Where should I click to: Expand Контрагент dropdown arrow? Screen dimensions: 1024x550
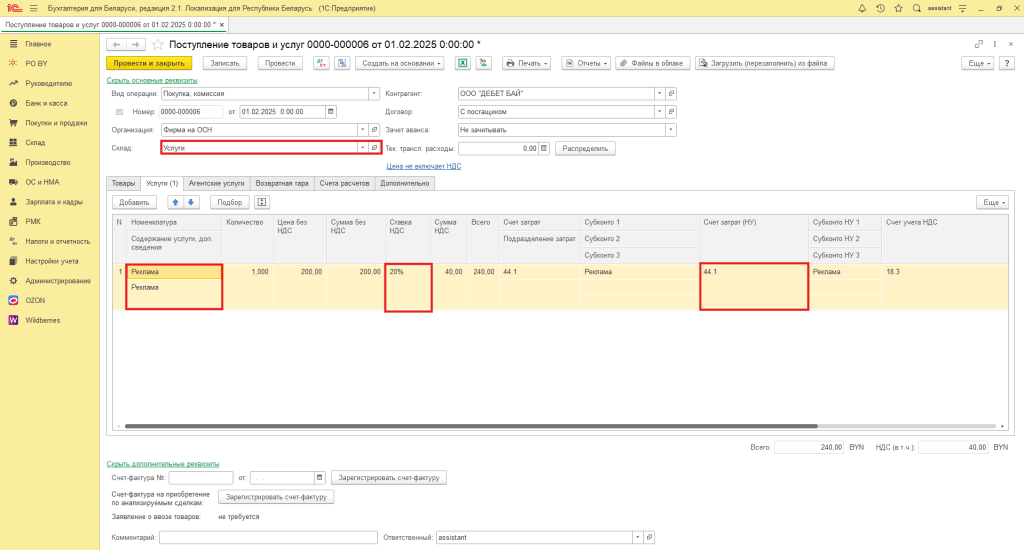(x=660, y=93)
